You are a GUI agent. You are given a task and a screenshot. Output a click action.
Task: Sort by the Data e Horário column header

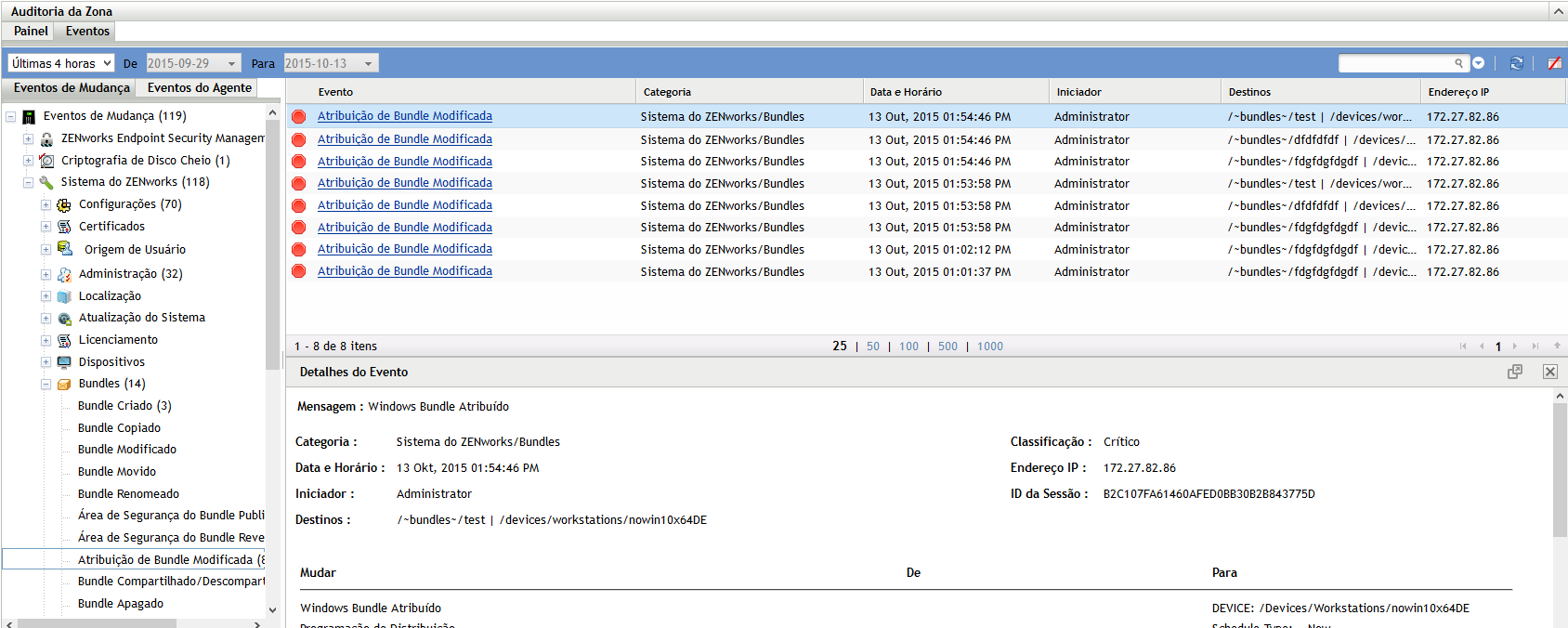906,92
